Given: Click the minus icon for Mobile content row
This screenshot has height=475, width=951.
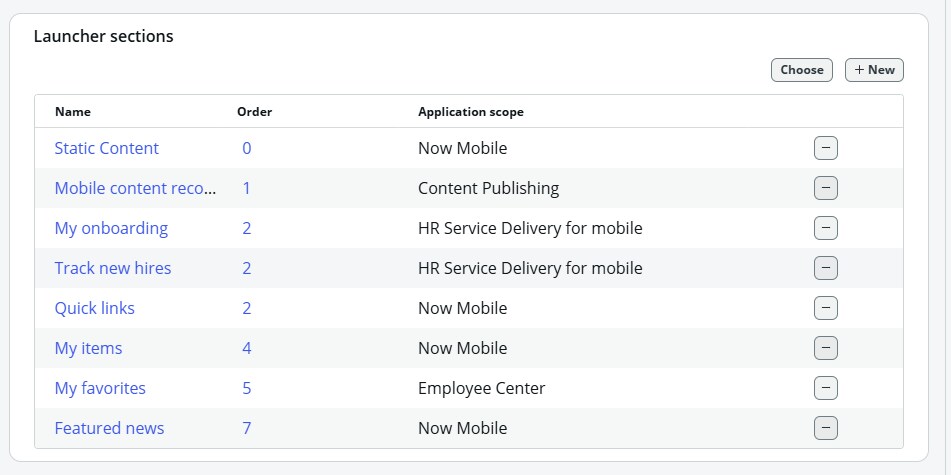Looking at the screenshot, I should click(825, 188).
